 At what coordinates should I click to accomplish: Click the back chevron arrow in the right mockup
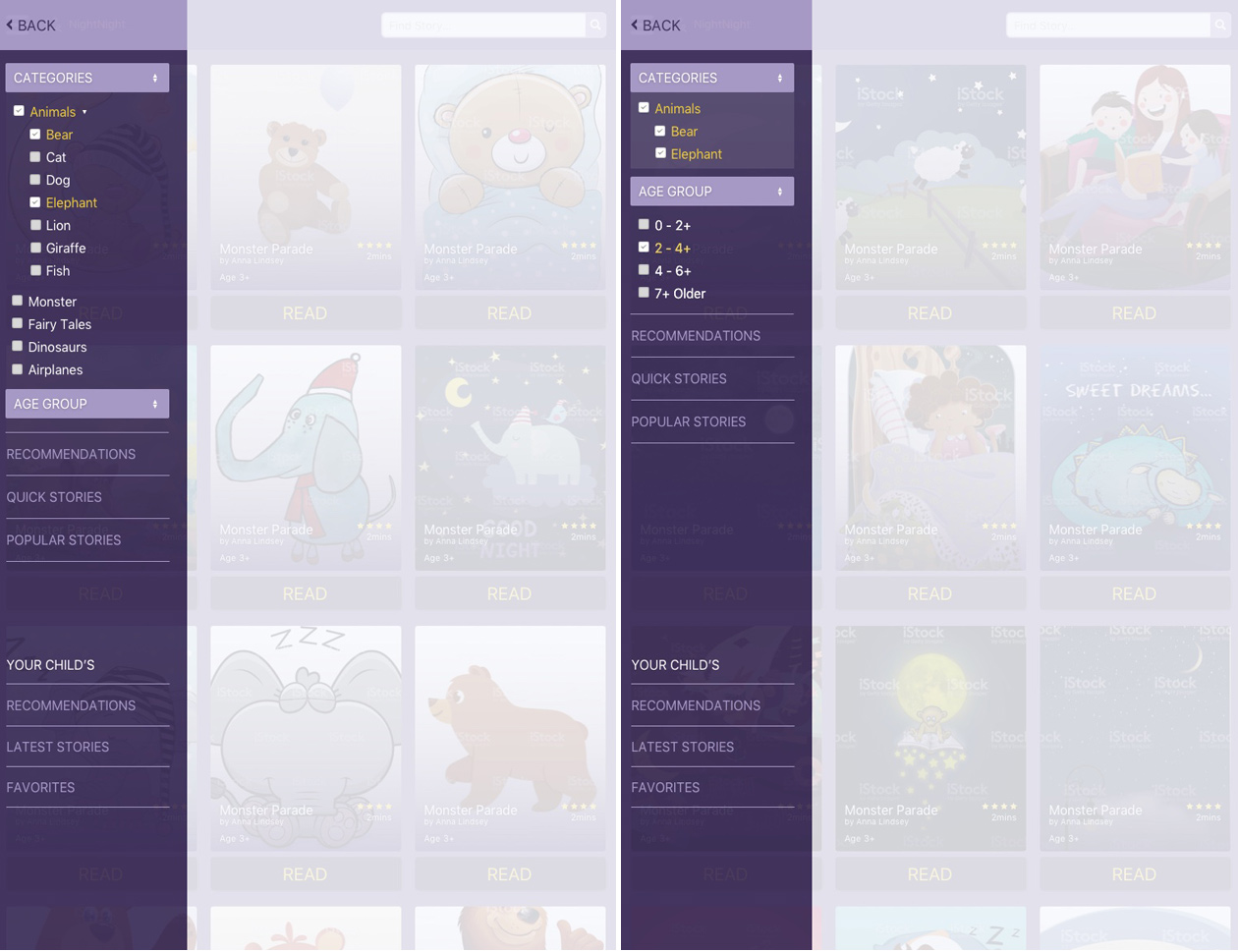pyautogui.click(x=635, y=26)
